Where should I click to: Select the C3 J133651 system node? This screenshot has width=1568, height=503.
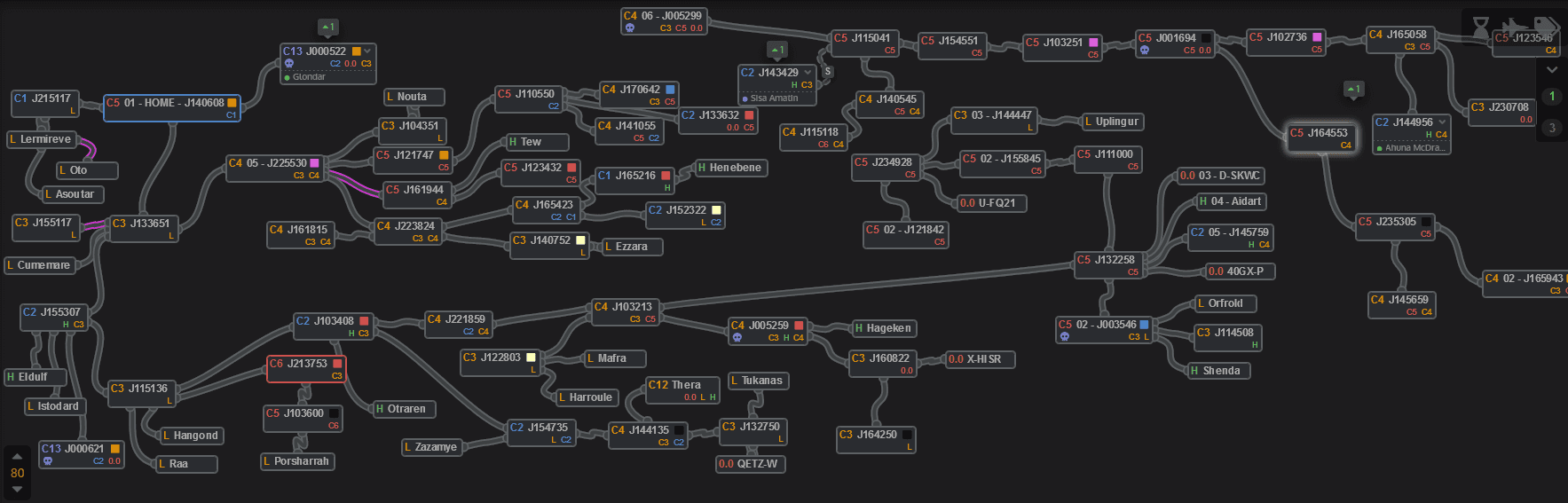[x=145, y=229]
